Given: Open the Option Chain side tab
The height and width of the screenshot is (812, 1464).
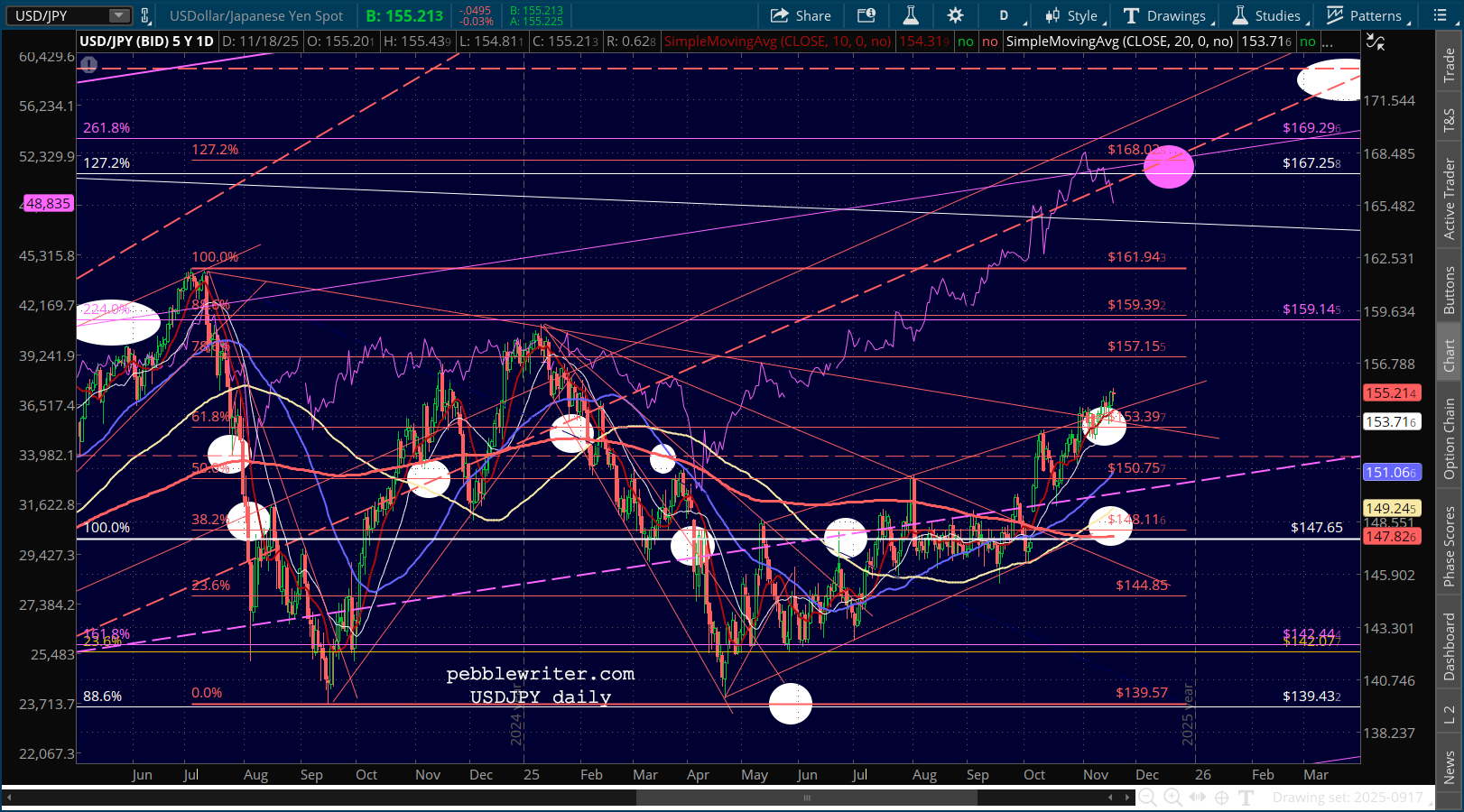Looking at the screenshot, I should [1449, 438].
